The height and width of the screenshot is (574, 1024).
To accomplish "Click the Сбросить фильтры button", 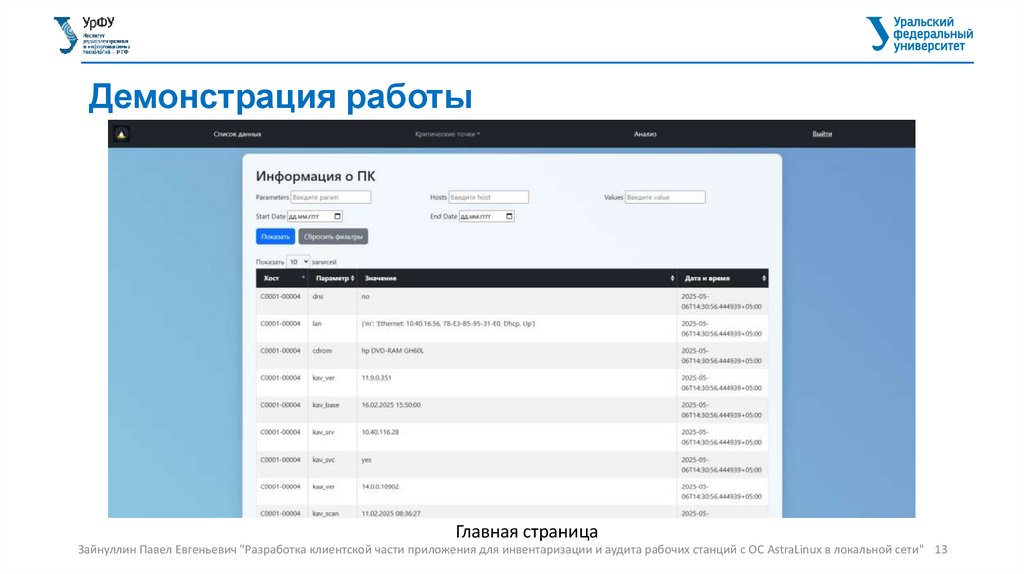I will click(x=333, y=236).
